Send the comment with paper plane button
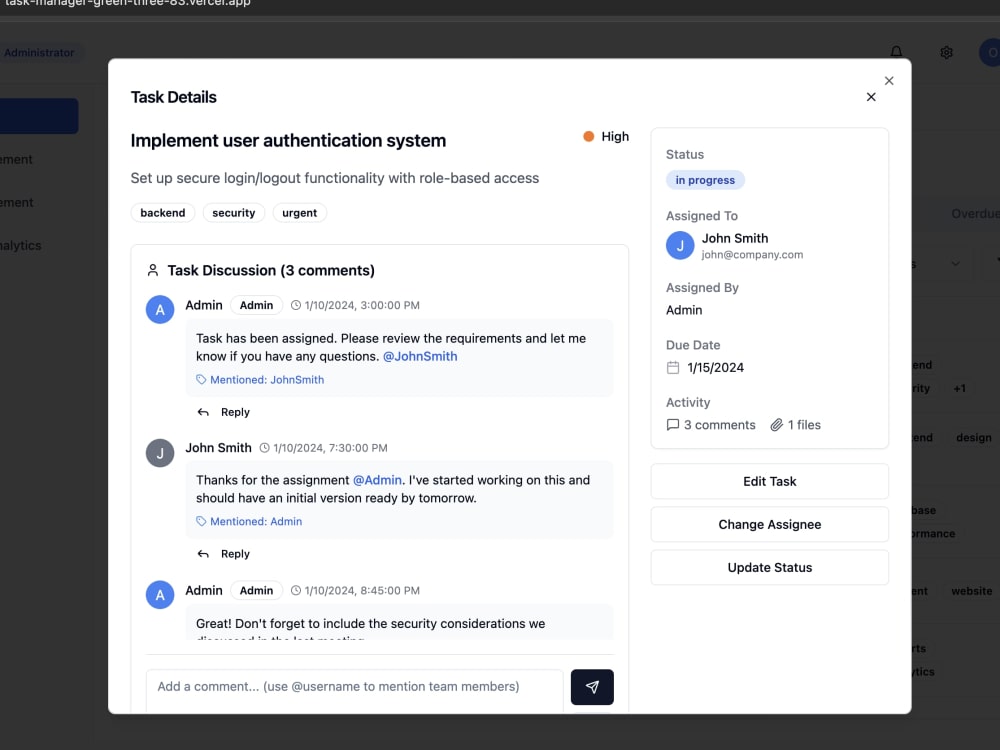 point(592,687)
